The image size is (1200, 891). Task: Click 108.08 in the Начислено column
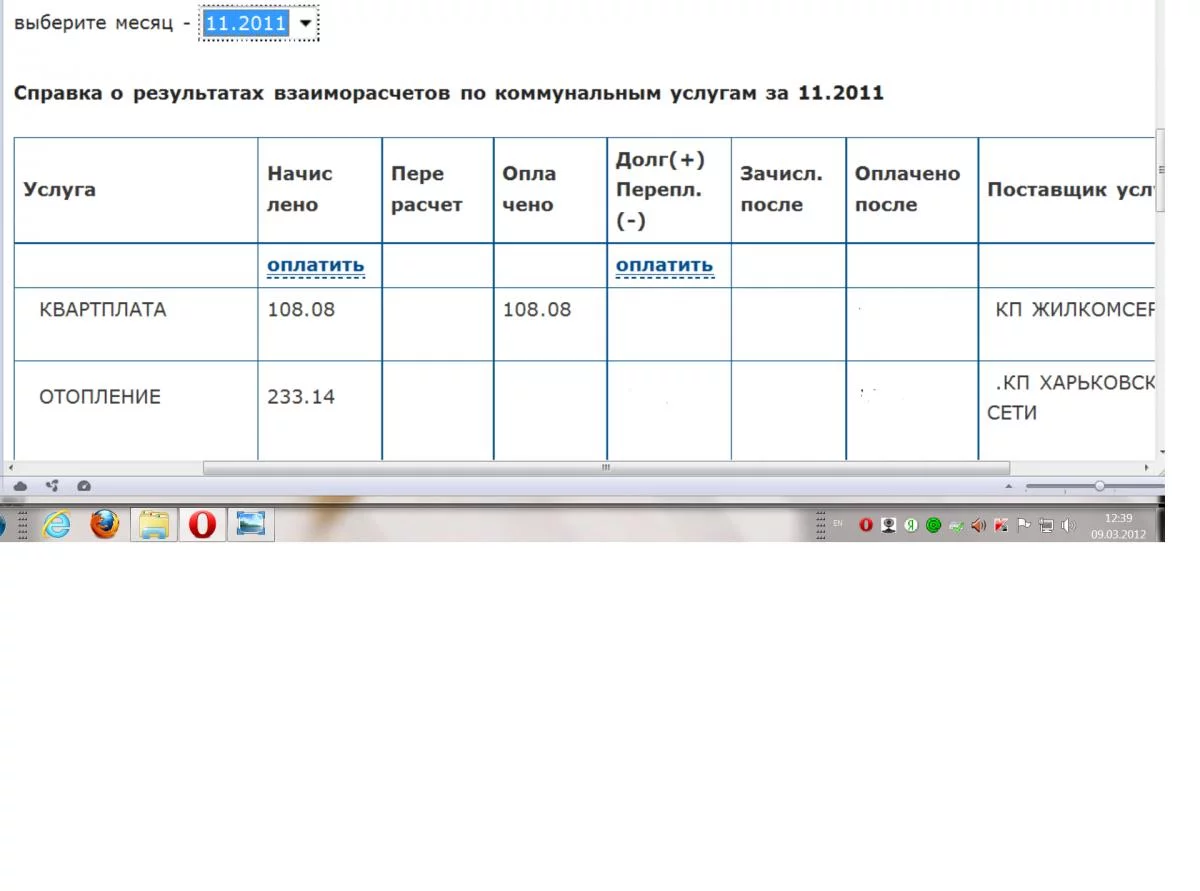pos(301,310)
